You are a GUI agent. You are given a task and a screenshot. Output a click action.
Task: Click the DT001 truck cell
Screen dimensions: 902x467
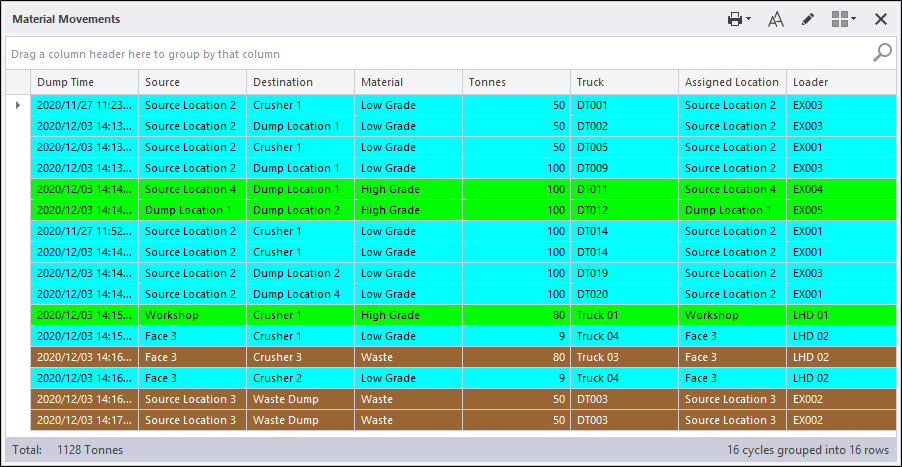(624, 105)
